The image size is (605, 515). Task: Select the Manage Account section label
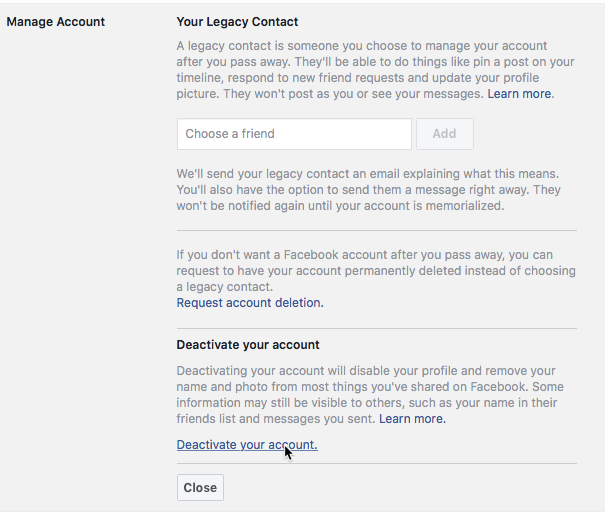(56, 21)
